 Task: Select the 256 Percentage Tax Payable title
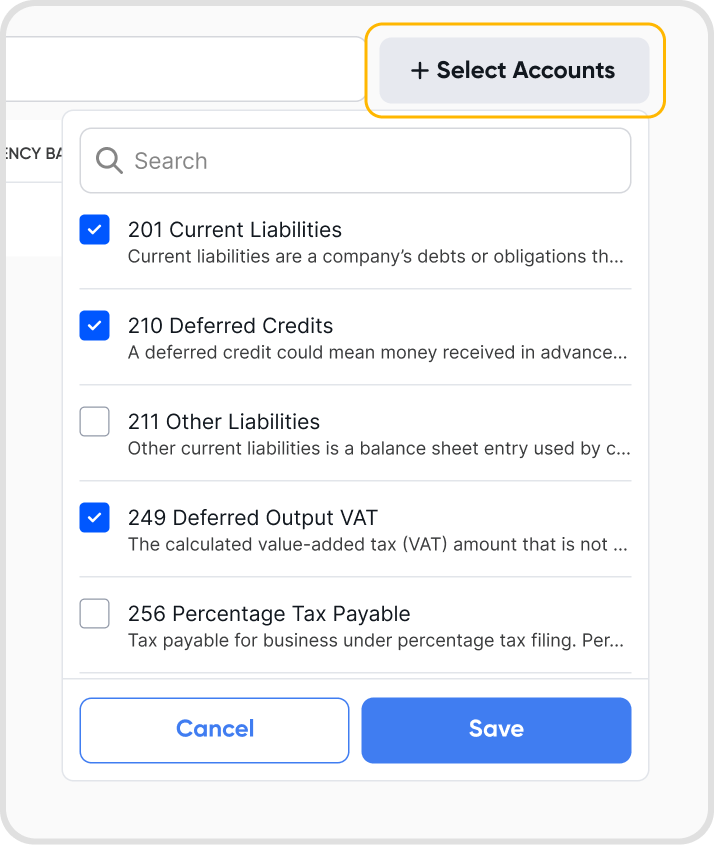pyautogui.click(x=269, y=613)
